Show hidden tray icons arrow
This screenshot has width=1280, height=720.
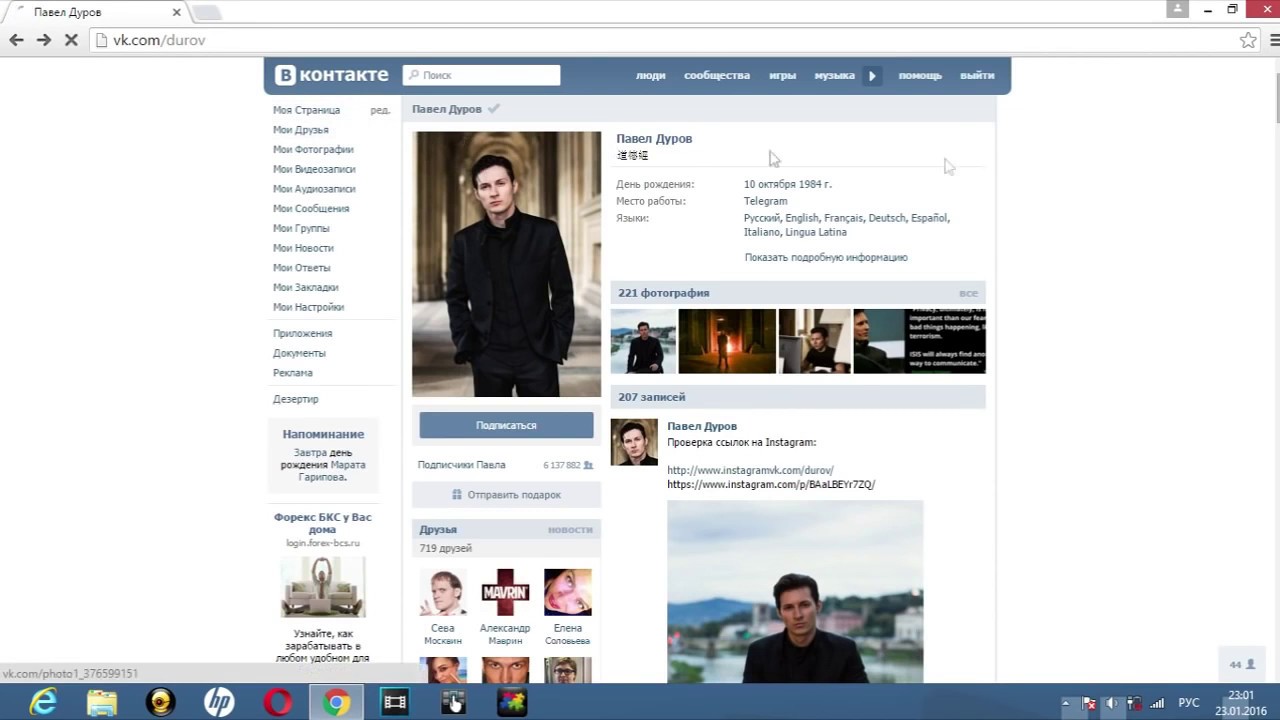click(x=1067, y=703)
